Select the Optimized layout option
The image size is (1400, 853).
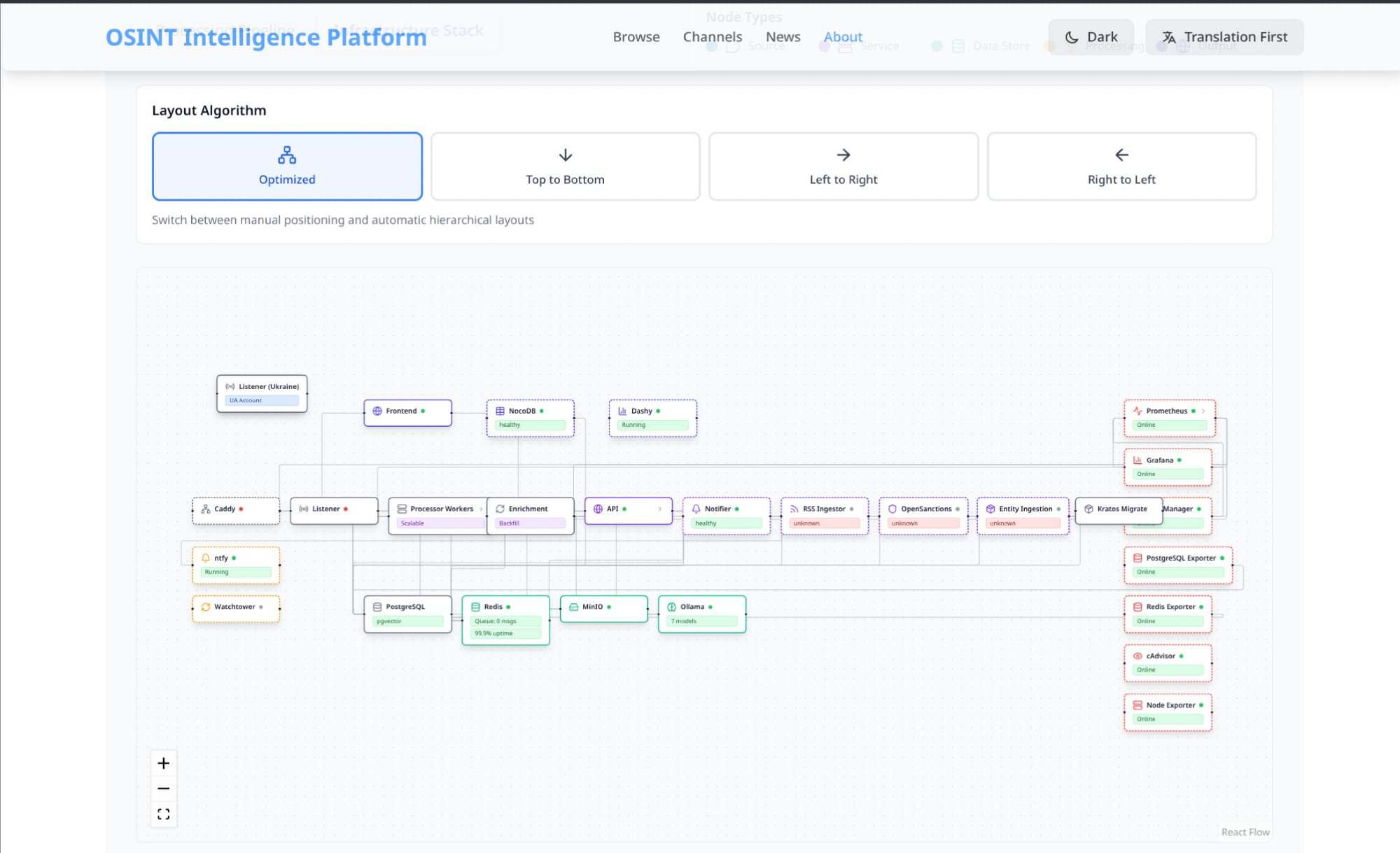point(287,167)
